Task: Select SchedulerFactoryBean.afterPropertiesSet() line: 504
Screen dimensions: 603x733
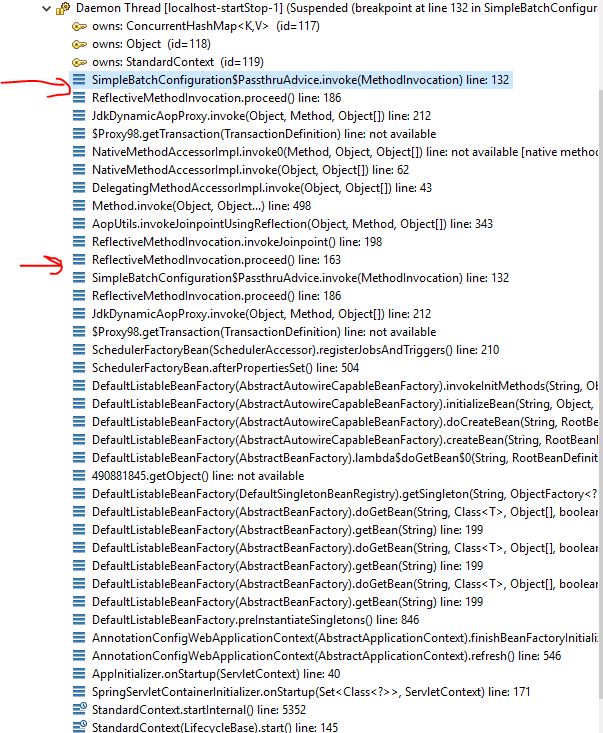Action: tap(225, 367)
